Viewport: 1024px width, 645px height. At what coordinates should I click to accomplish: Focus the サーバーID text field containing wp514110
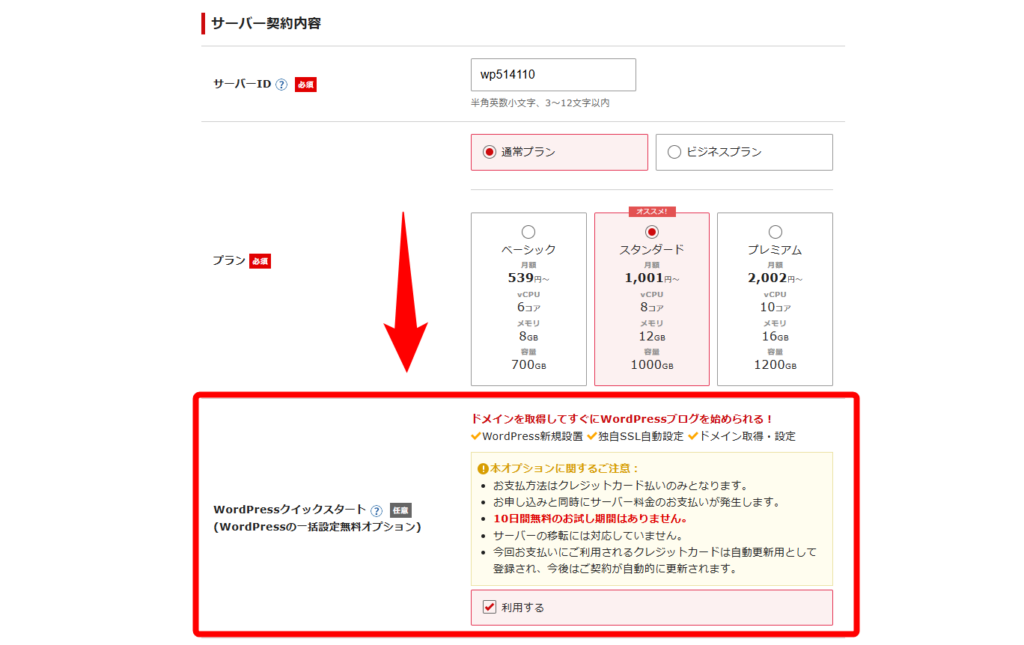point(553,75)
